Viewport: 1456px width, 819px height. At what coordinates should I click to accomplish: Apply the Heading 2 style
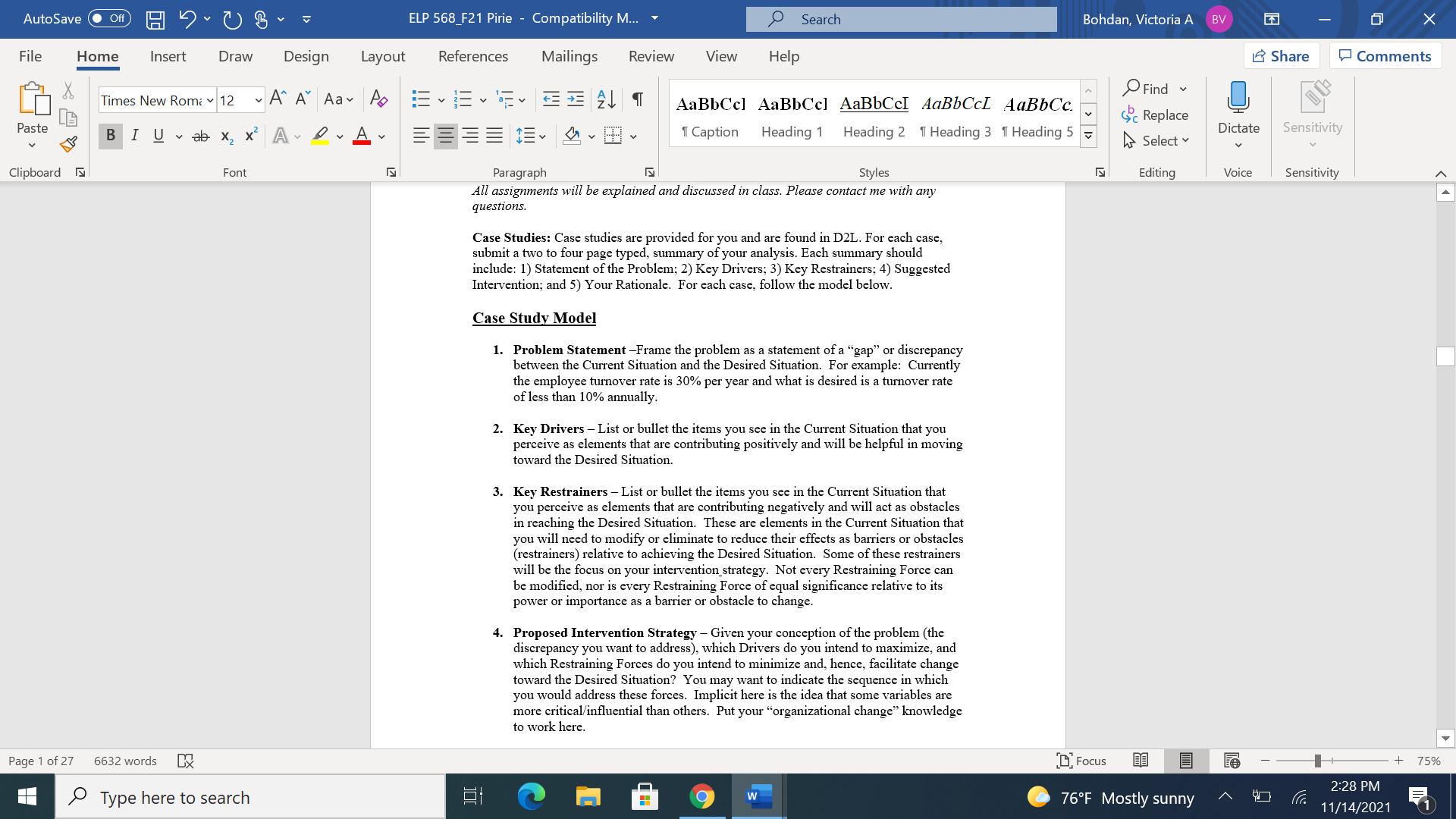[x=874, y=116]
